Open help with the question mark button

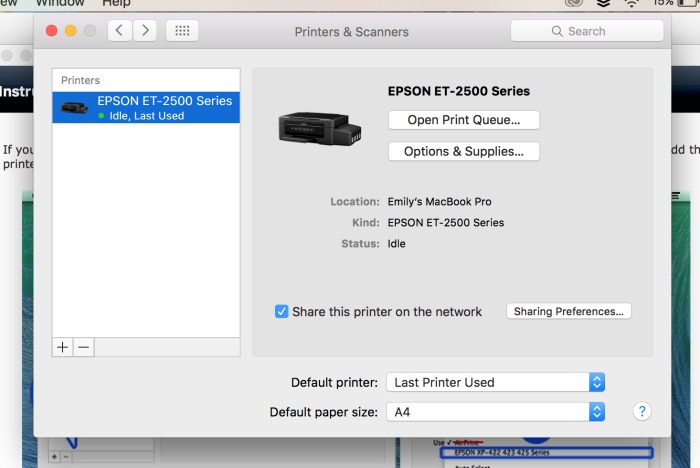point(642,411)
